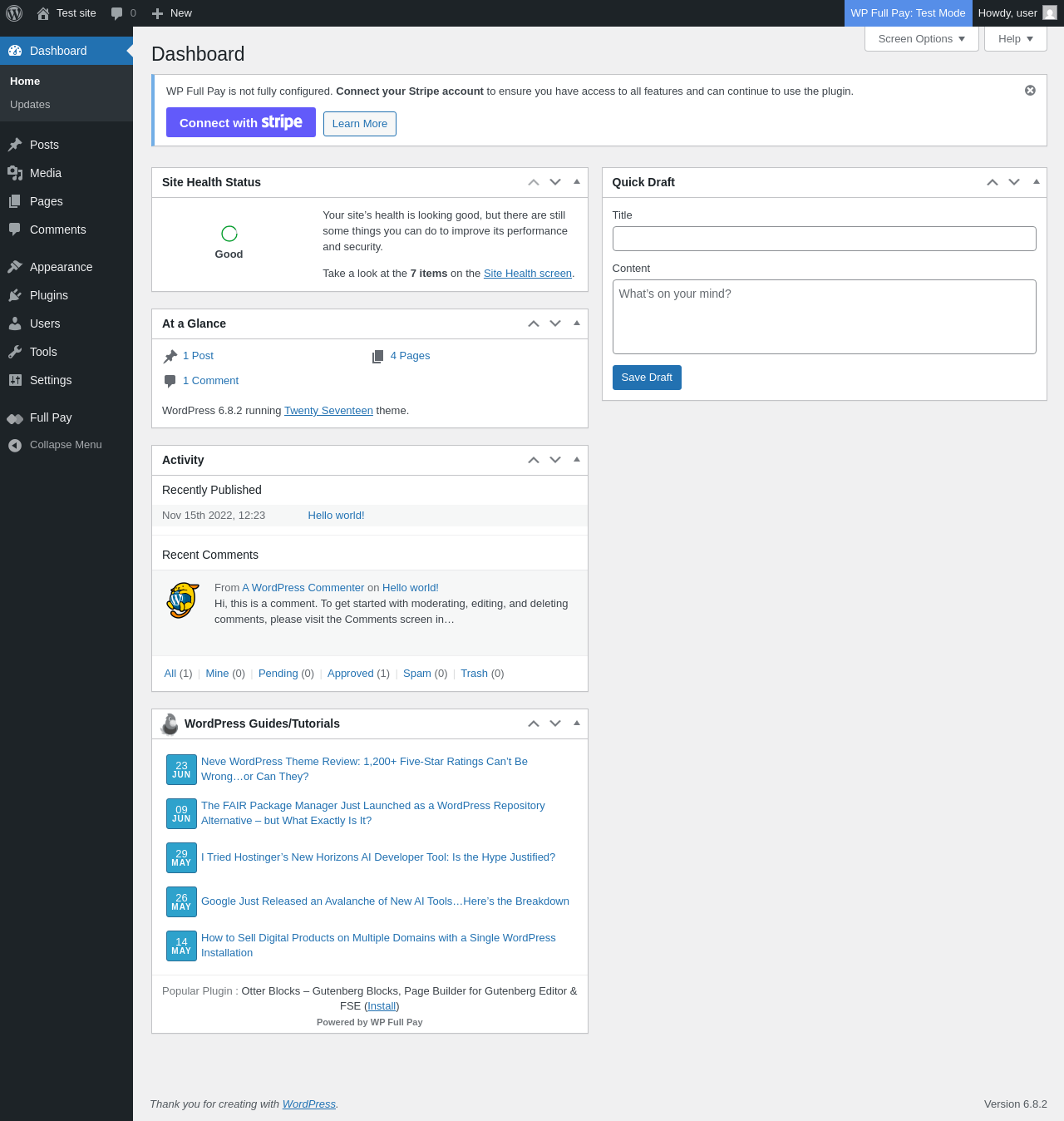
Task: Move Site Health Status widget down
Action: 555,182
